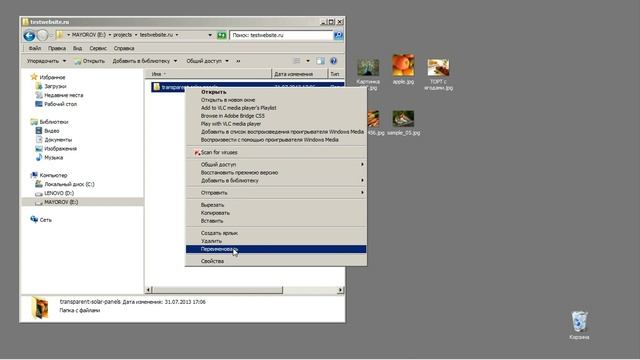This screenshot has width=640, height=360.
Task: Choose Переименовать in the context menu
Action: point(276,249)
